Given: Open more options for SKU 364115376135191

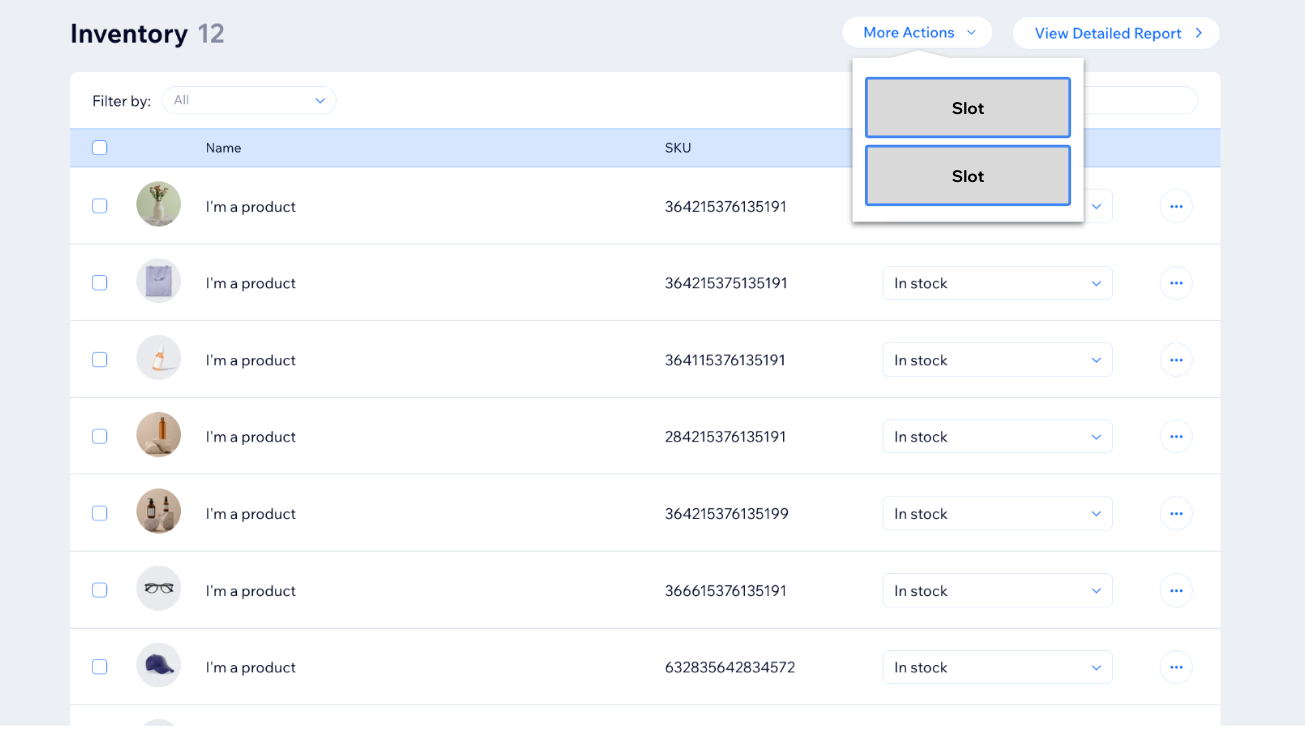Looking at the screenshot, I should 1176,360.
